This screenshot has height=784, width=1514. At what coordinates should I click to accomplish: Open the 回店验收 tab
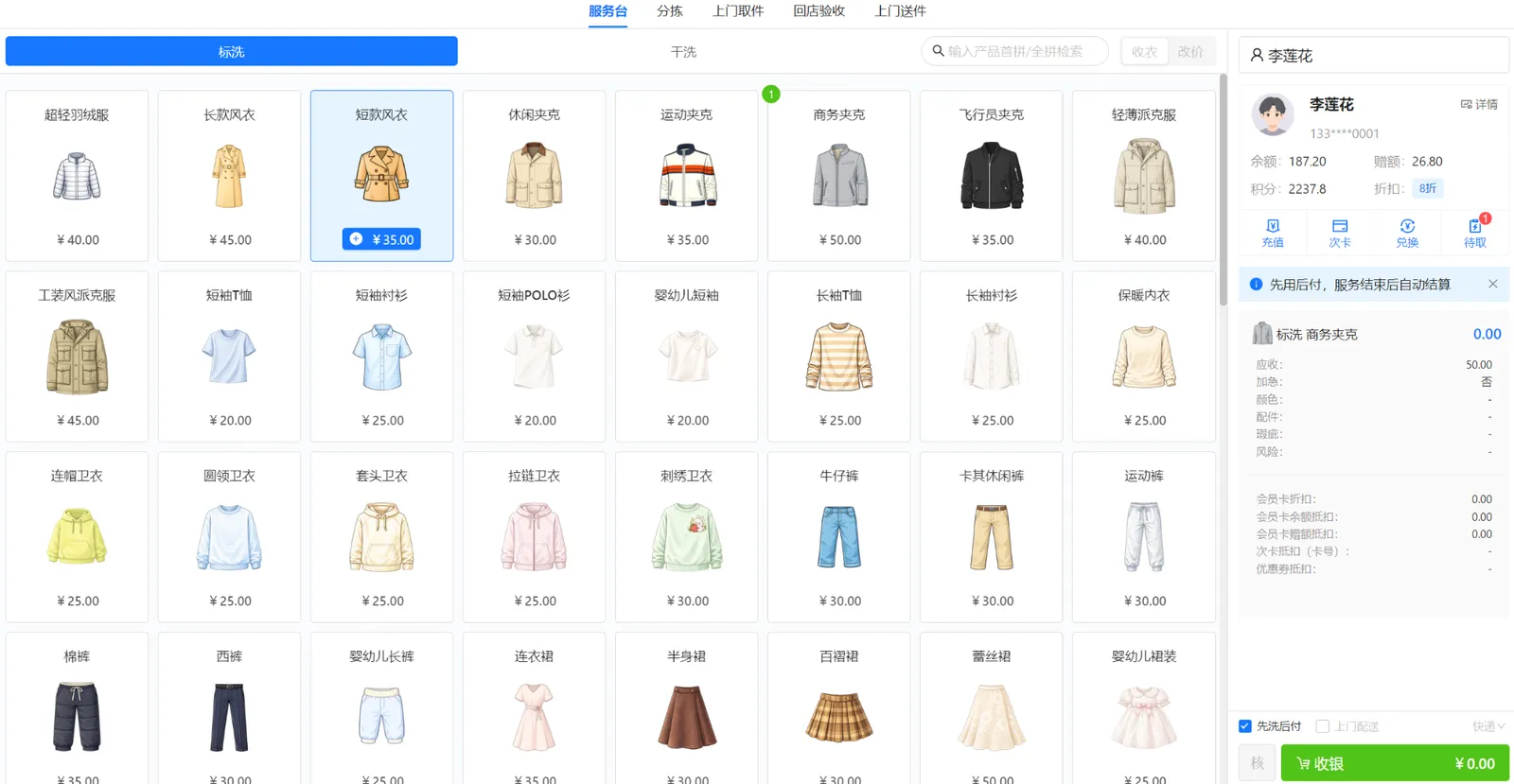click(x=819, y=11)
